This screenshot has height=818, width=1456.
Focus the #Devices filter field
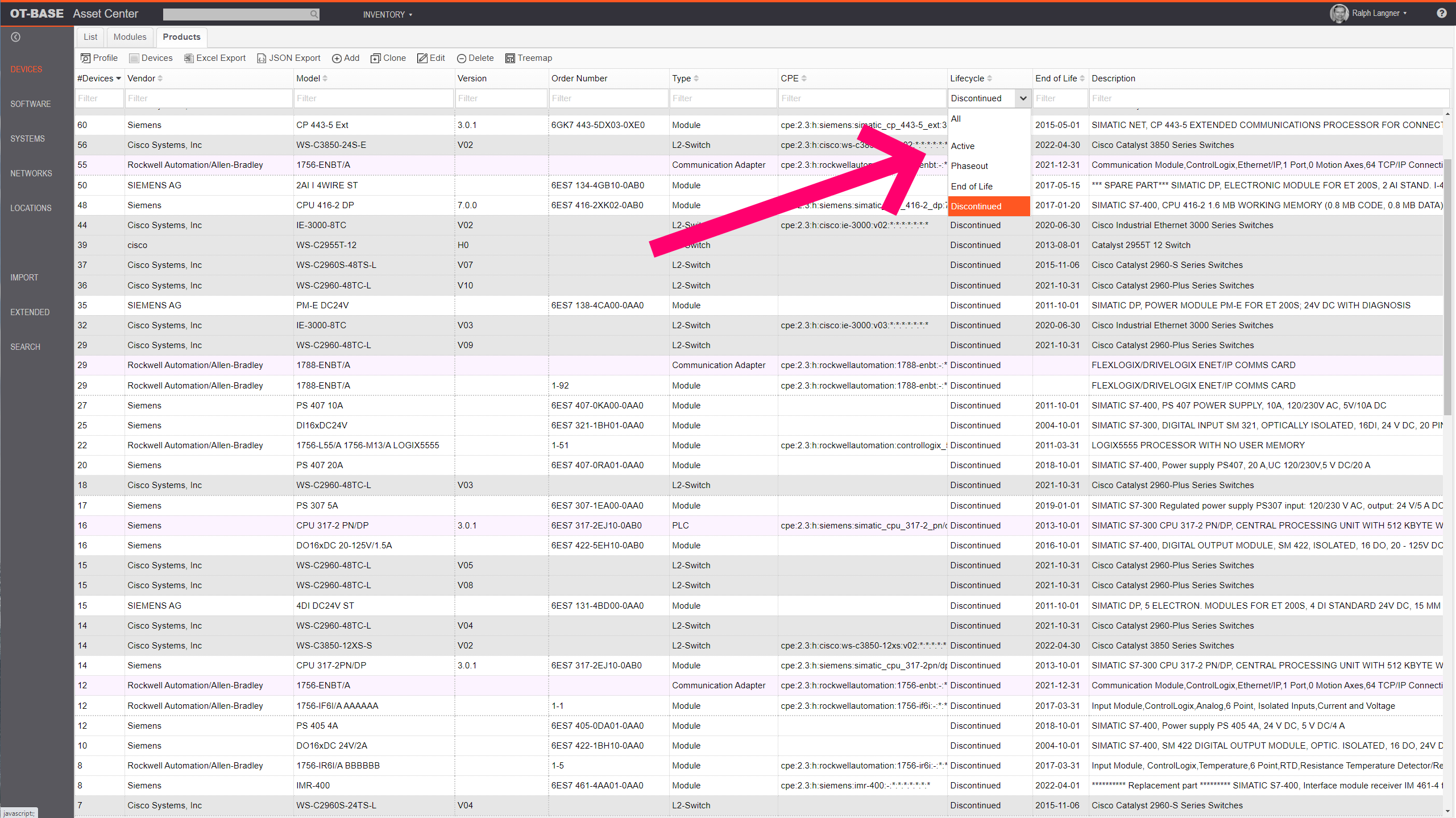[x=99, y=98]
